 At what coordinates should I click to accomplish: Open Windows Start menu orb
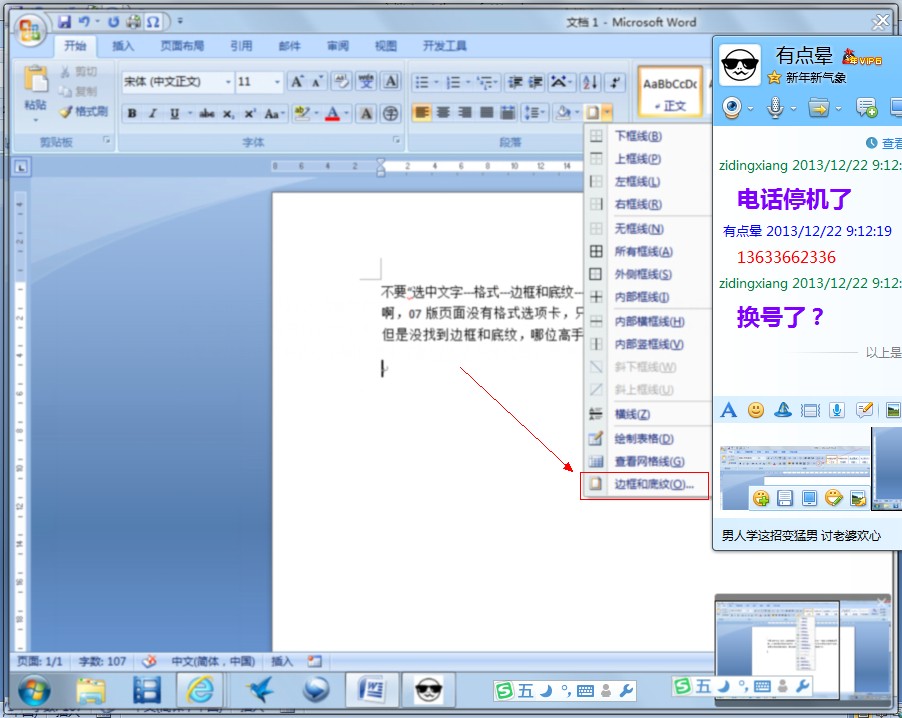[33, 690]
